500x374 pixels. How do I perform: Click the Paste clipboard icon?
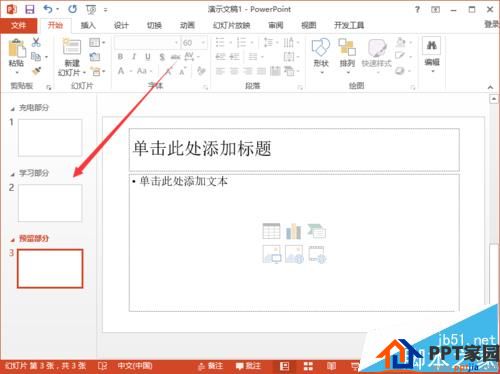tap(17, 48)
